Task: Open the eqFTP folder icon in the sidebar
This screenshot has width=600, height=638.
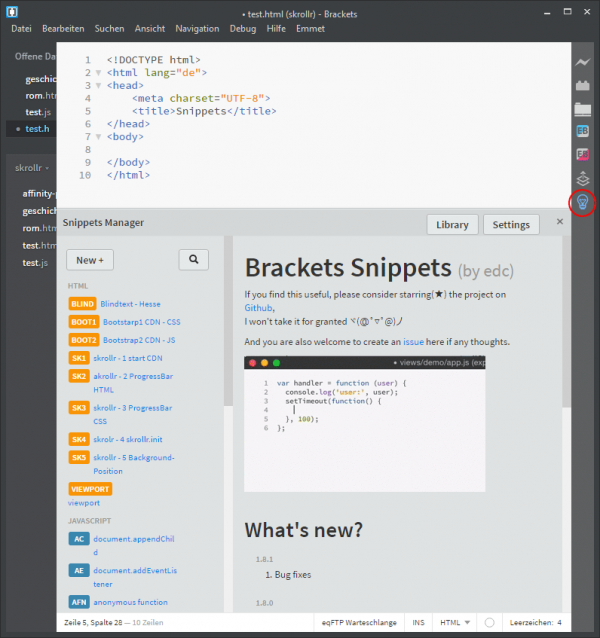Action: point(583,109)
